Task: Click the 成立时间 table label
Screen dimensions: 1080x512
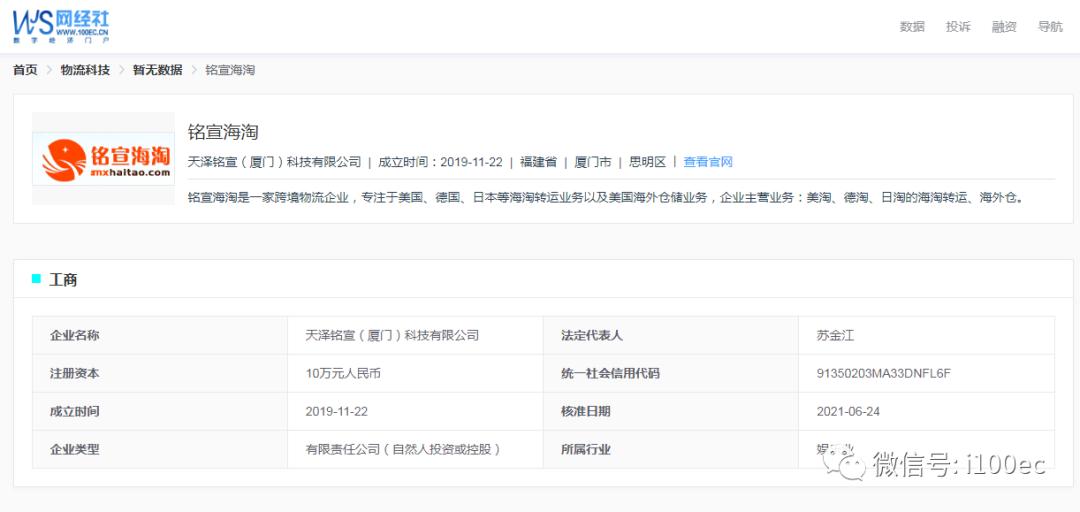Action: point(74,411)
